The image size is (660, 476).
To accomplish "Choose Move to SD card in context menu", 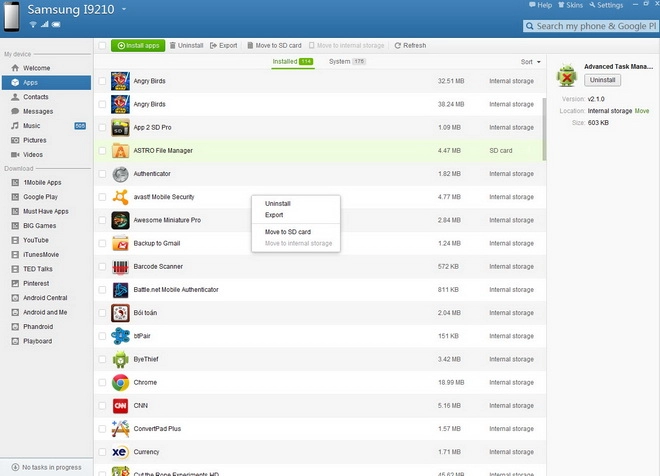I will (288, 232).
